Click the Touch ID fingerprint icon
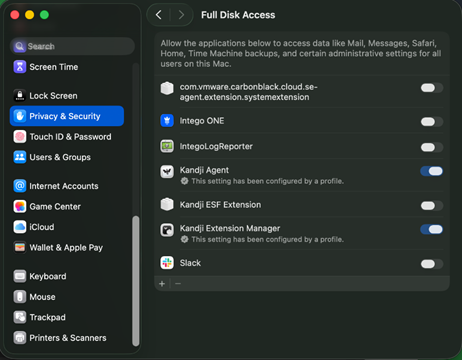The width and height of the screenshot is (462, 360). coord(20,137)
